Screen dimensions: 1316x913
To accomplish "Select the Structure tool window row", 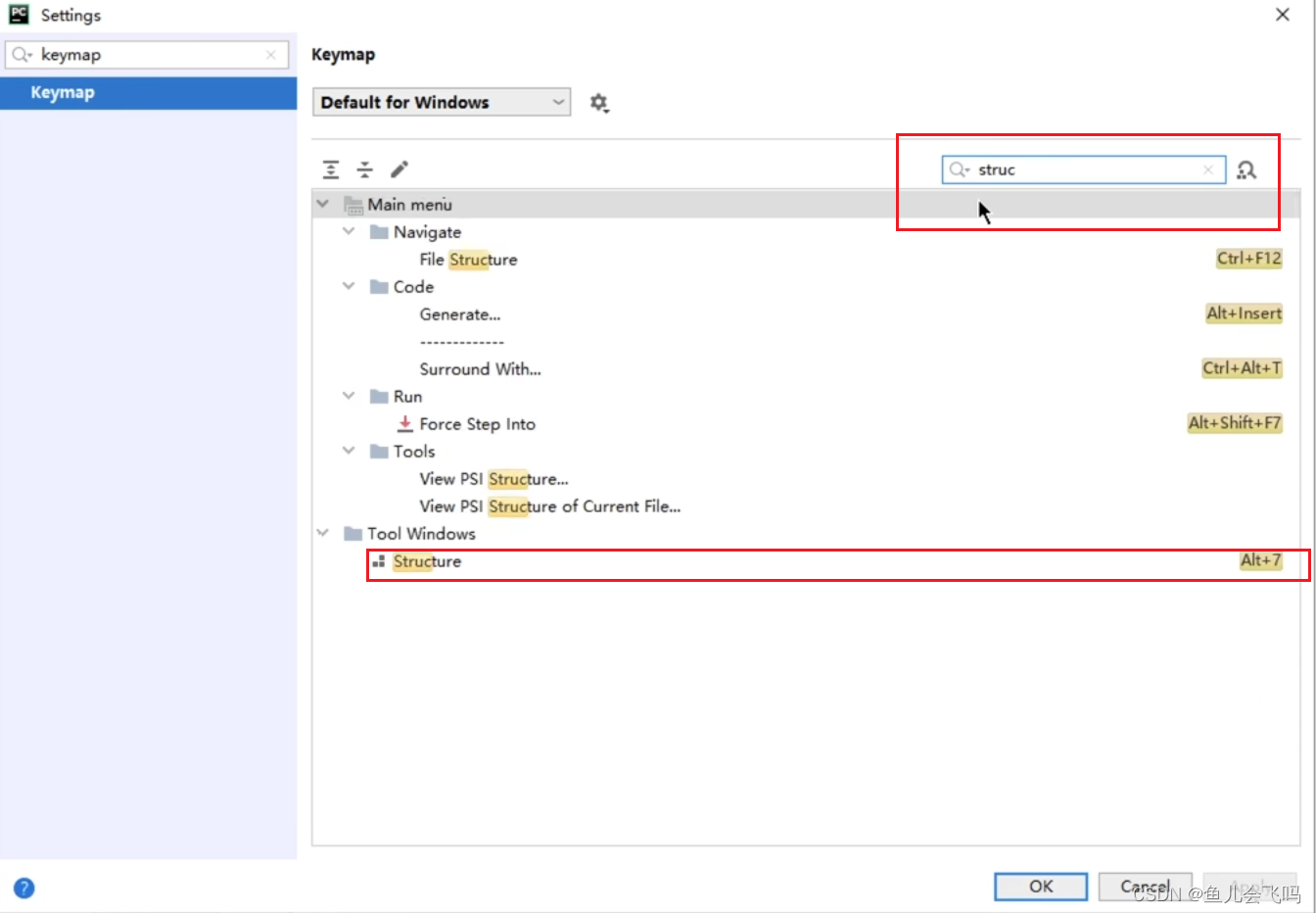I will click(807, 561).
